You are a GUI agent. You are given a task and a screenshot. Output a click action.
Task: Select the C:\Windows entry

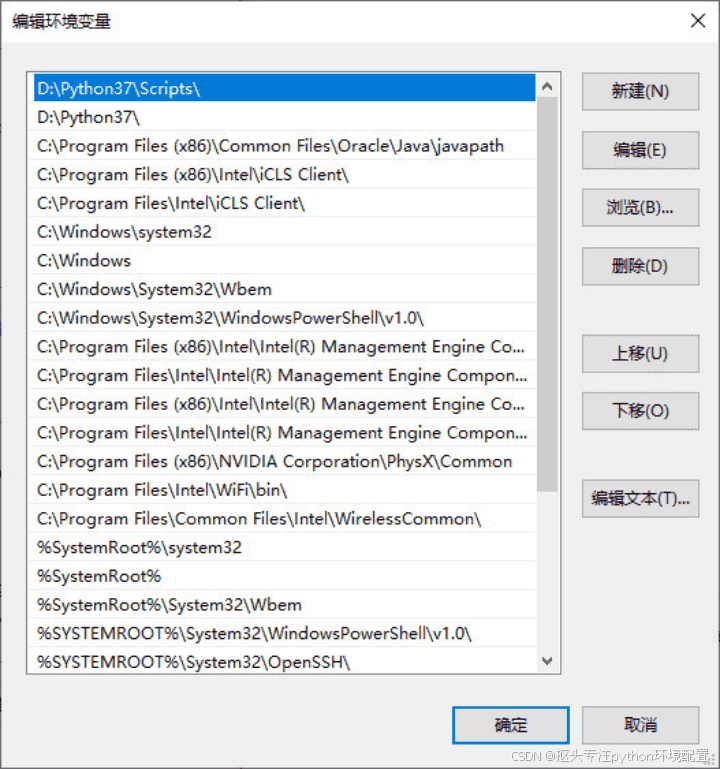(x=284, y=260)
